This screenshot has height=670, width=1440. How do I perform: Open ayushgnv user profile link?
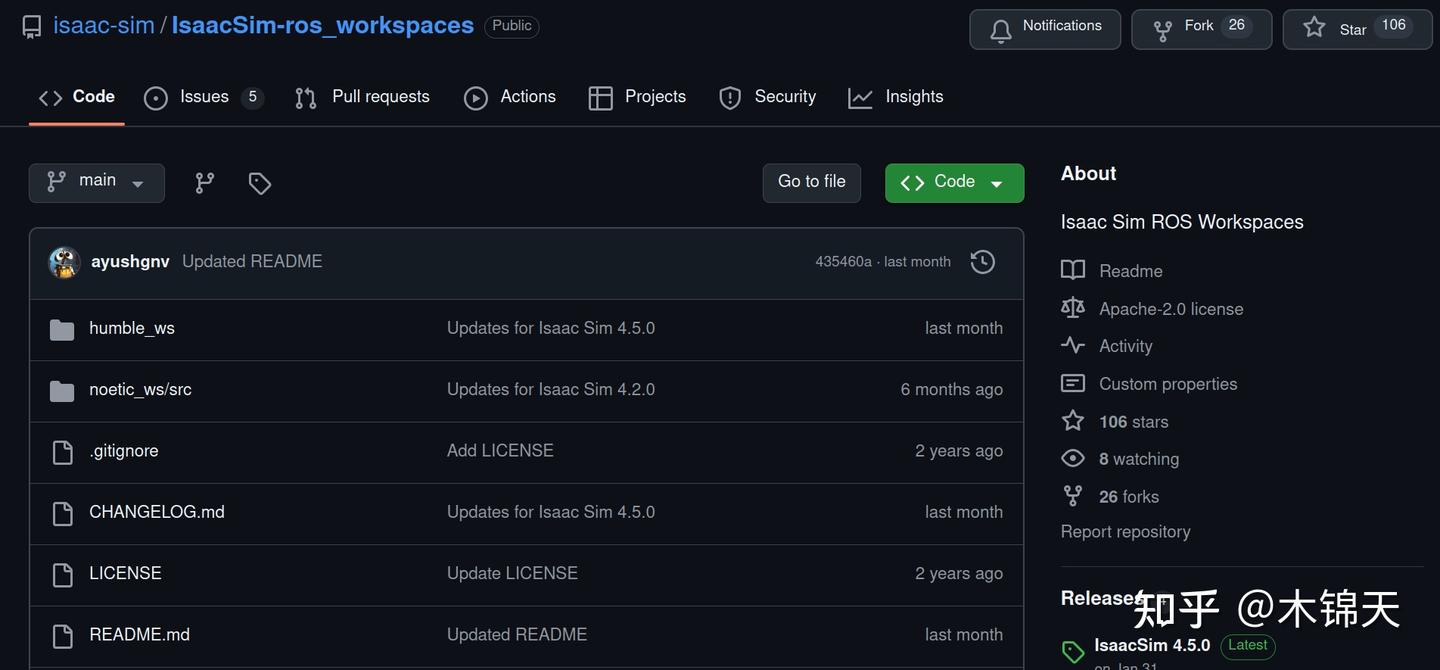pyautogui.click(x=130, y=262)
